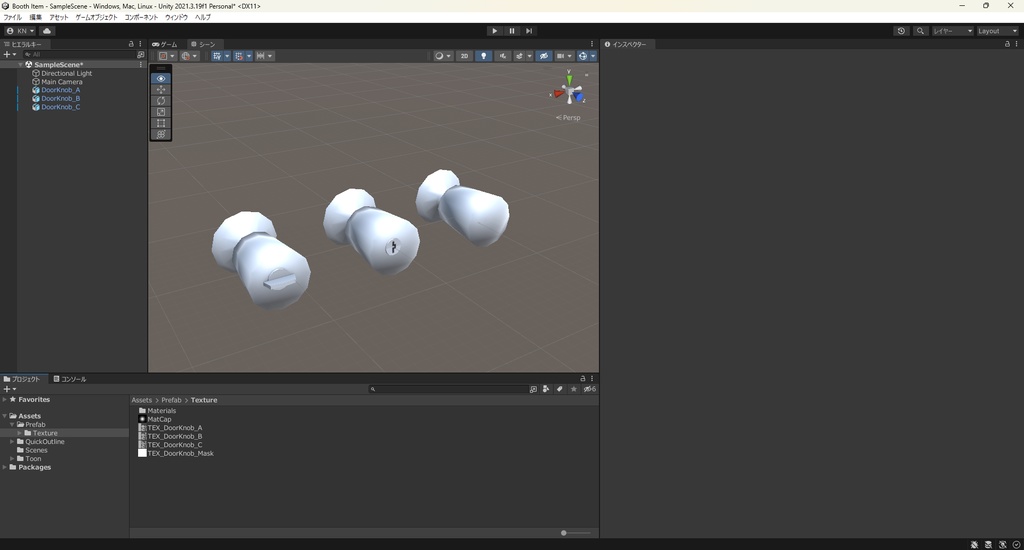Click the Play button

click(x=494, y=31)
